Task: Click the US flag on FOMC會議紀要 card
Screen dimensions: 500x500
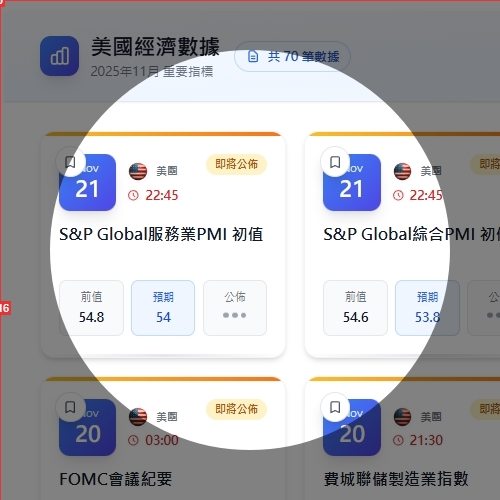Action: pyautogui.click(x=138, y=417)
